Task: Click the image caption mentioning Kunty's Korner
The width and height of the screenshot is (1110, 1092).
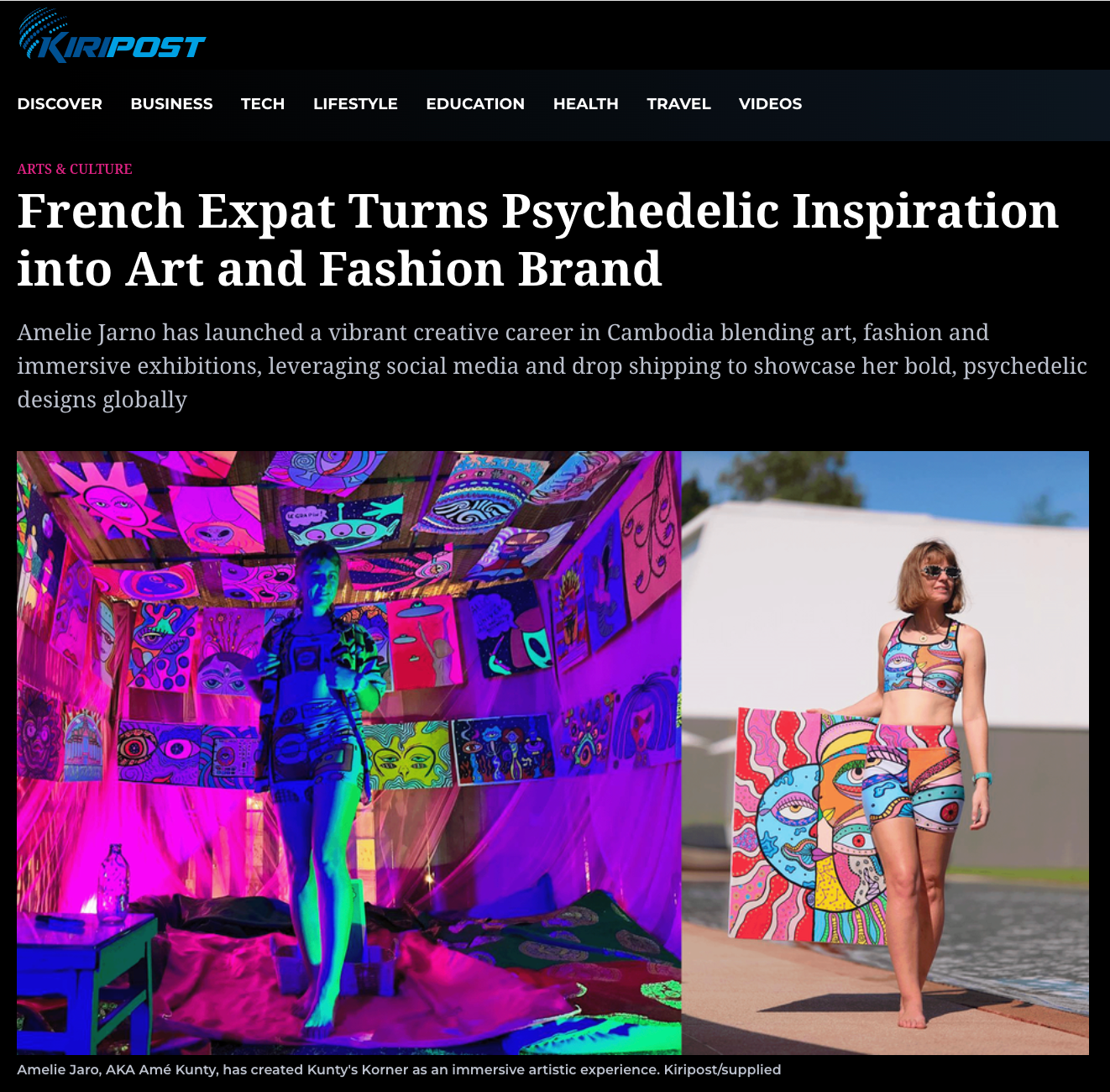Action: [399, 1070]
